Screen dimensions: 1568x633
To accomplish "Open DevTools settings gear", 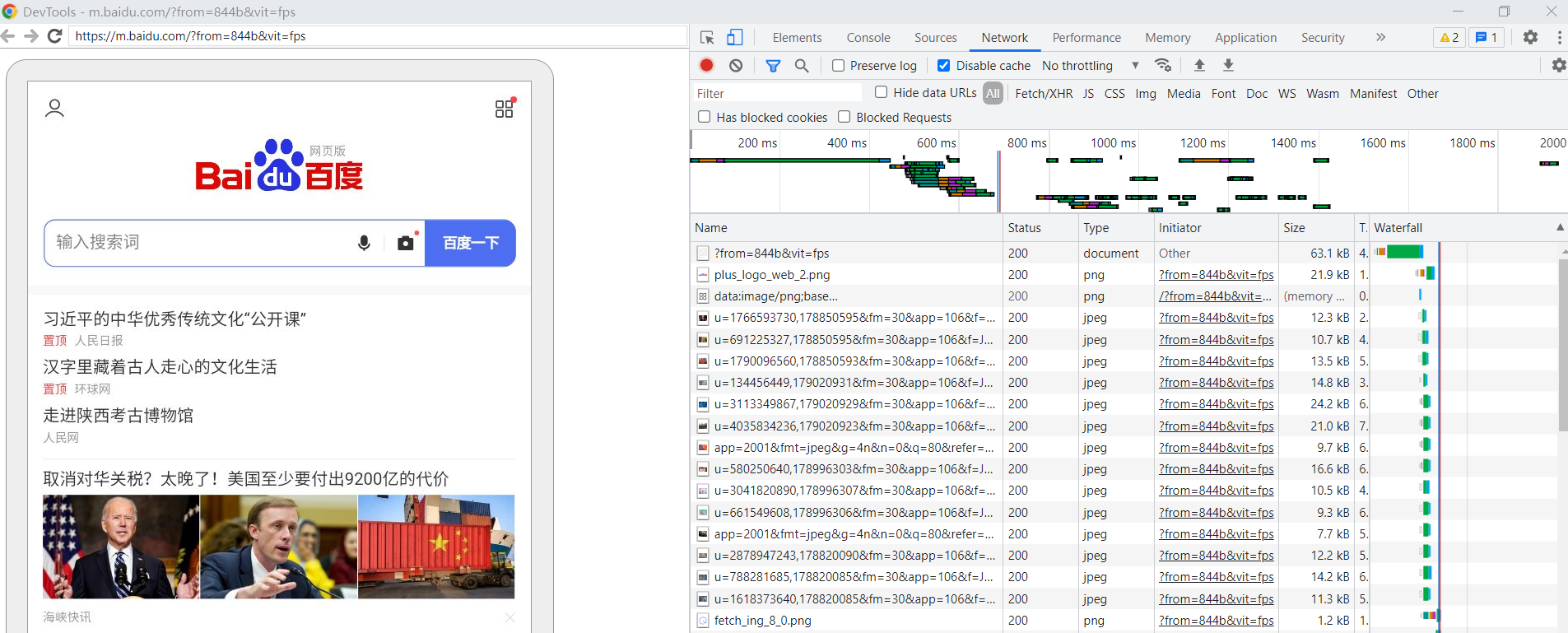I will click(x=1530, y=37).
